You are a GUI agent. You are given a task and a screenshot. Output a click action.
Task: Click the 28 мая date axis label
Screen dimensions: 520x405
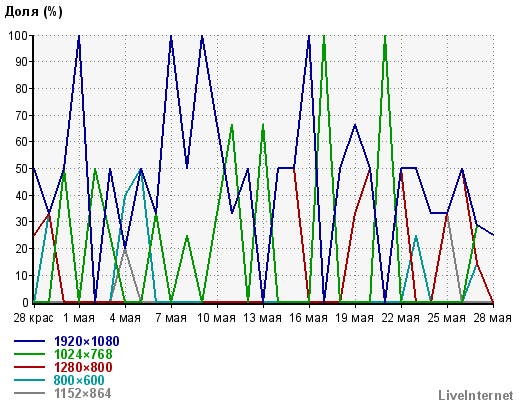492,318
